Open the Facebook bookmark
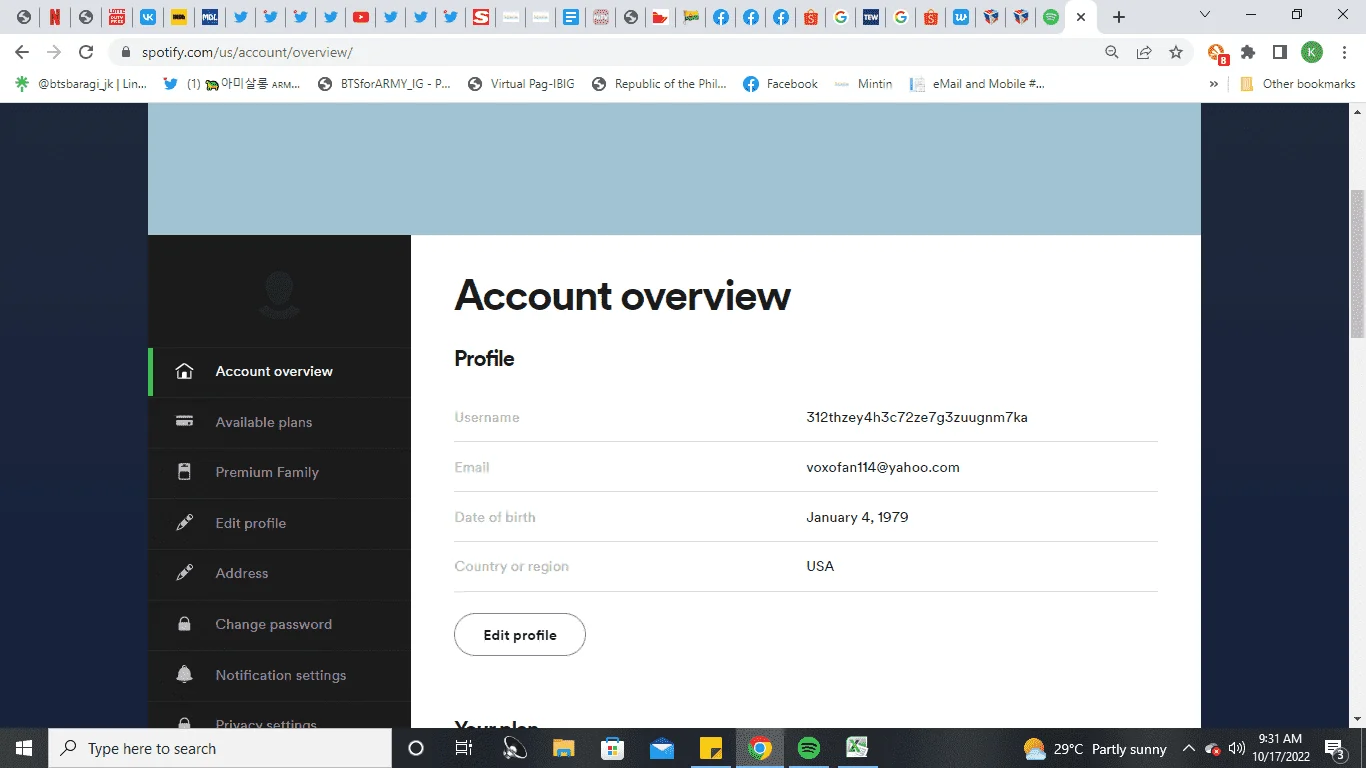The width and height of the screenshot is (1366, 768). [x=781, y=84]
